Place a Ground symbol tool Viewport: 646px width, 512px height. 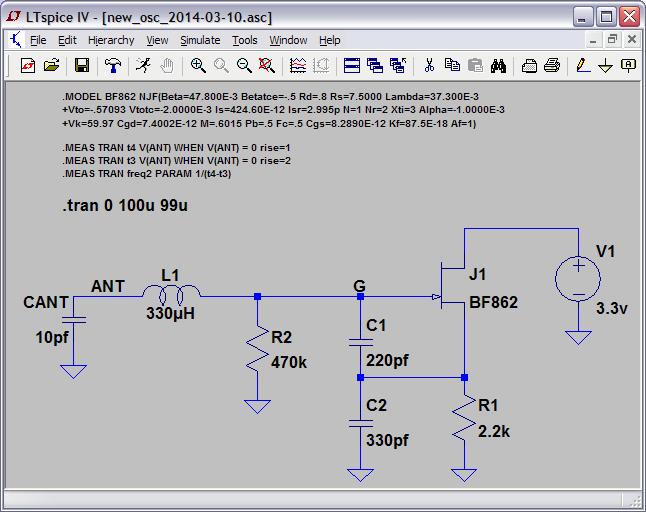[x=605, y=65]
